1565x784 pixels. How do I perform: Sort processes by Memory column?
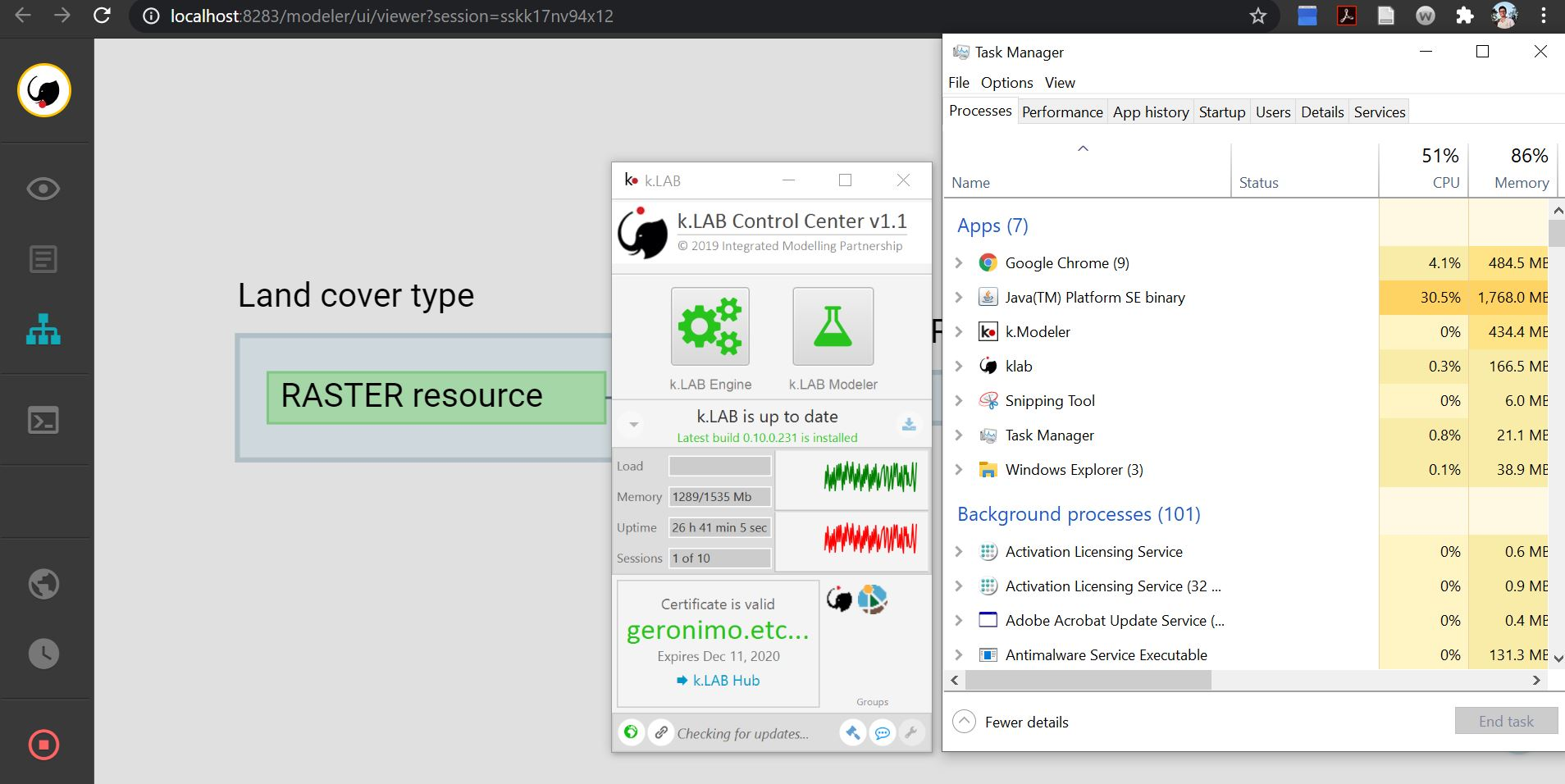1511,170
